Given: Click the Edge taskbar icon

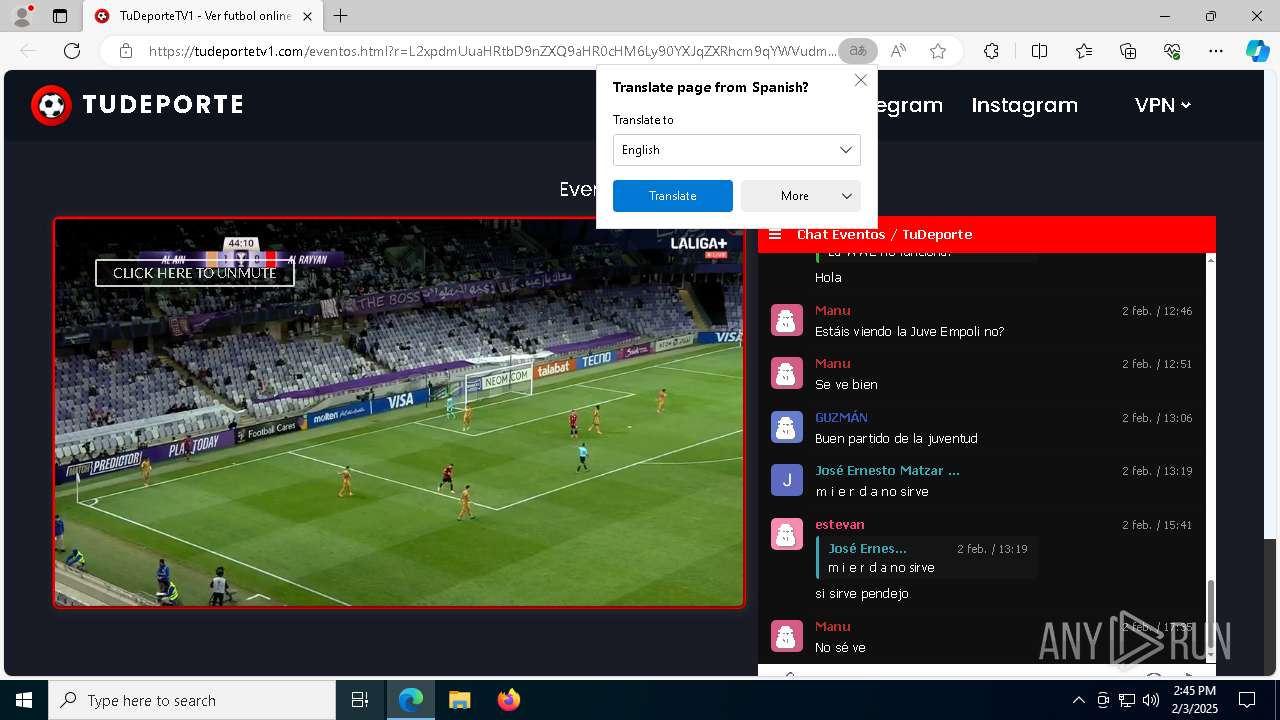Looking at the screenshot, I should point(411,700).
